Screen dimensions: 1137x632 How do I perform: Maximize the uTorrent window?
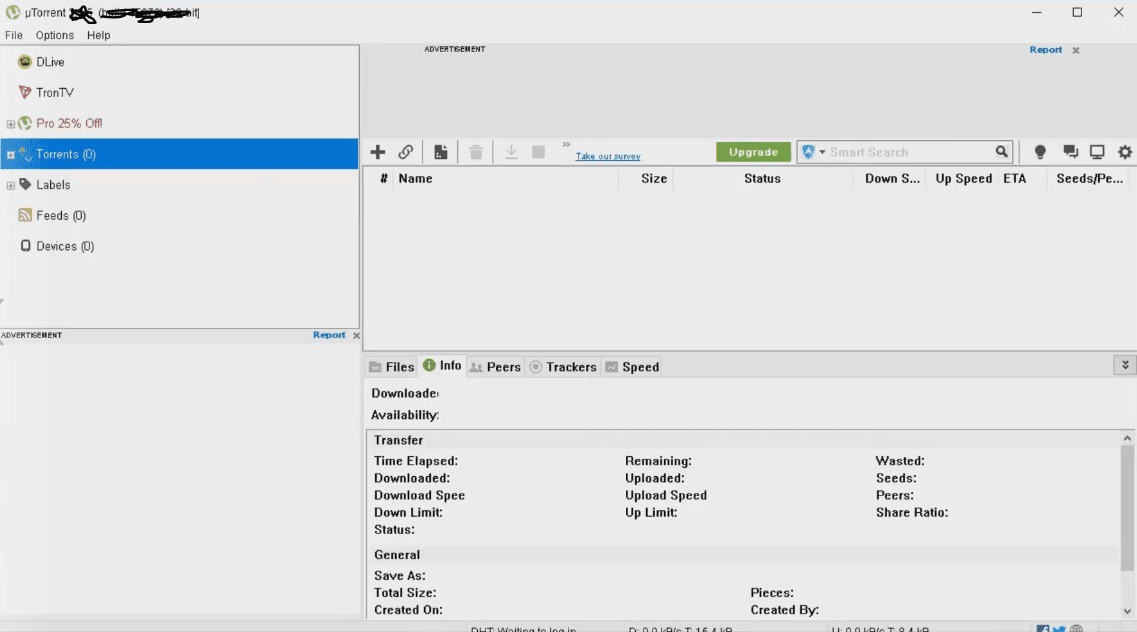point(1078,12)
